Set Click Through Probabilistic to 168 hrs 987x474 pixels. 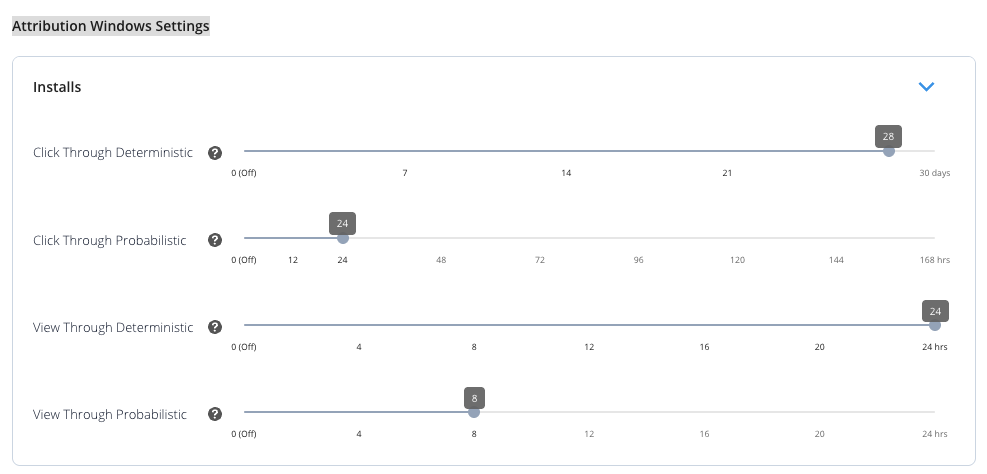click(x=934, y=238)
